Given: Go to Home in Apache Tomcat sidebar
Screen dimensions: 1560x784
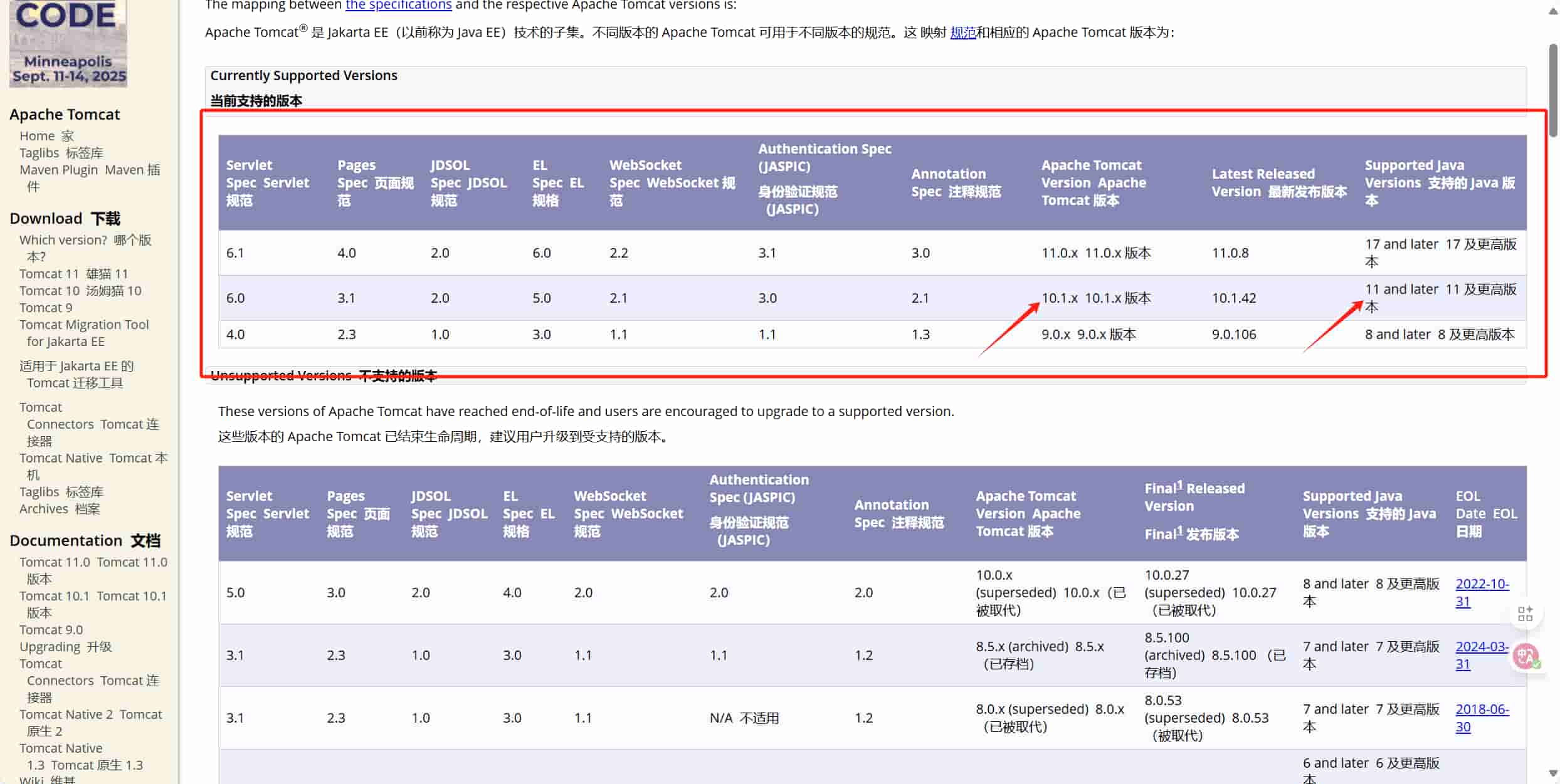Looking at the screenshot, I should click(x=37, y=136).
